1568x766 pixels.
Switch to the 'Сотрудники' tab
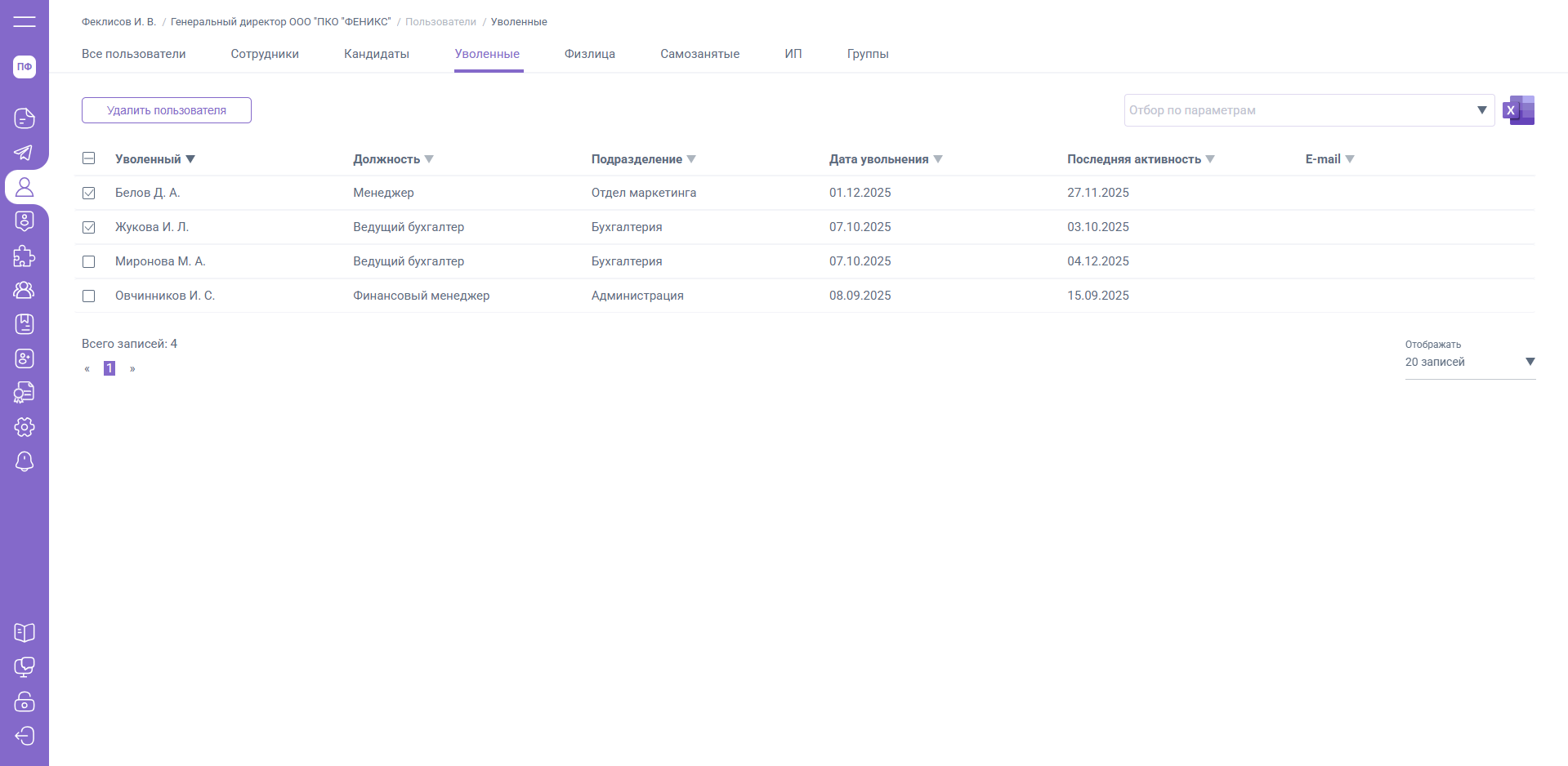[265, 54]
